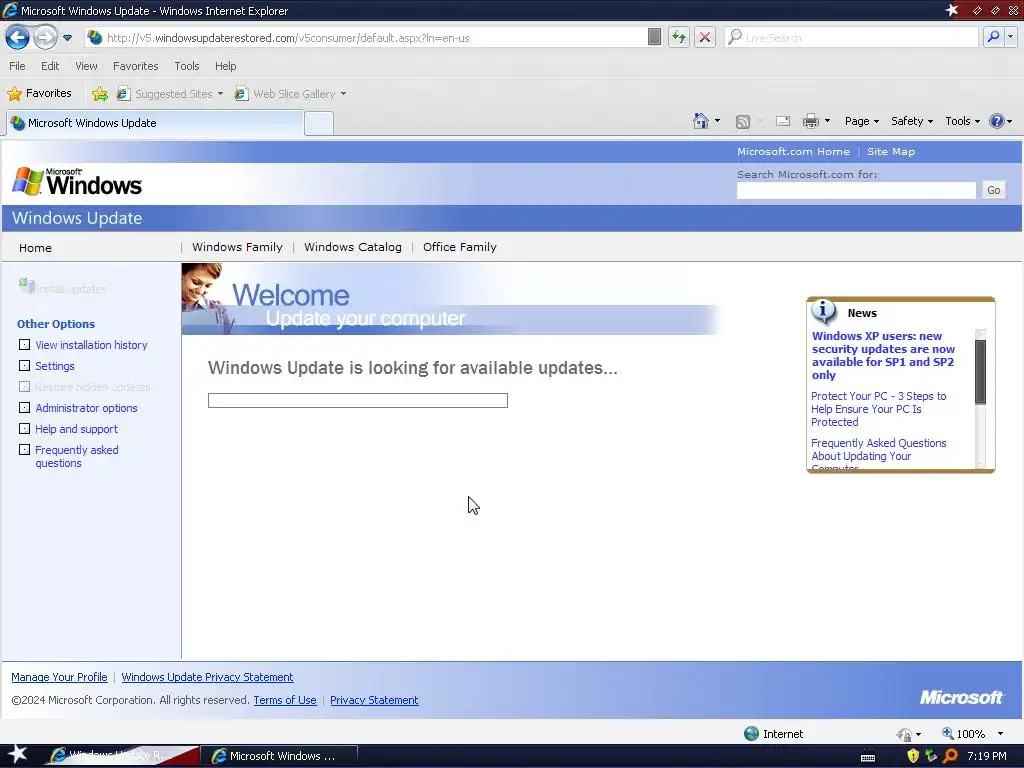Click the Add to Favorites Bar icon

tap(99, 94)
